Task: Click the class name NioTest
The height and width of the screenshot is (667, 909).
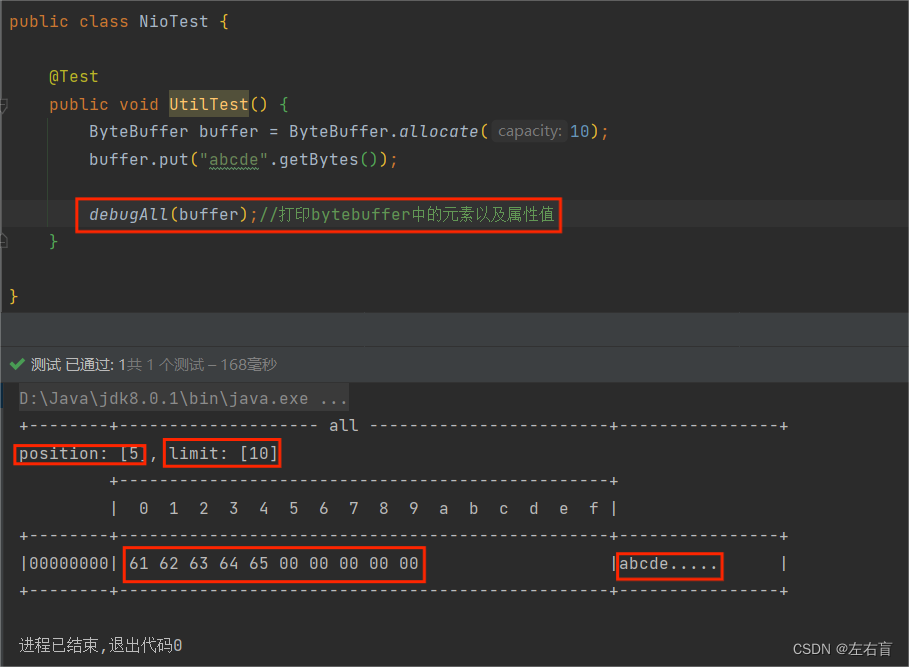Action: (x=173, y=22)
